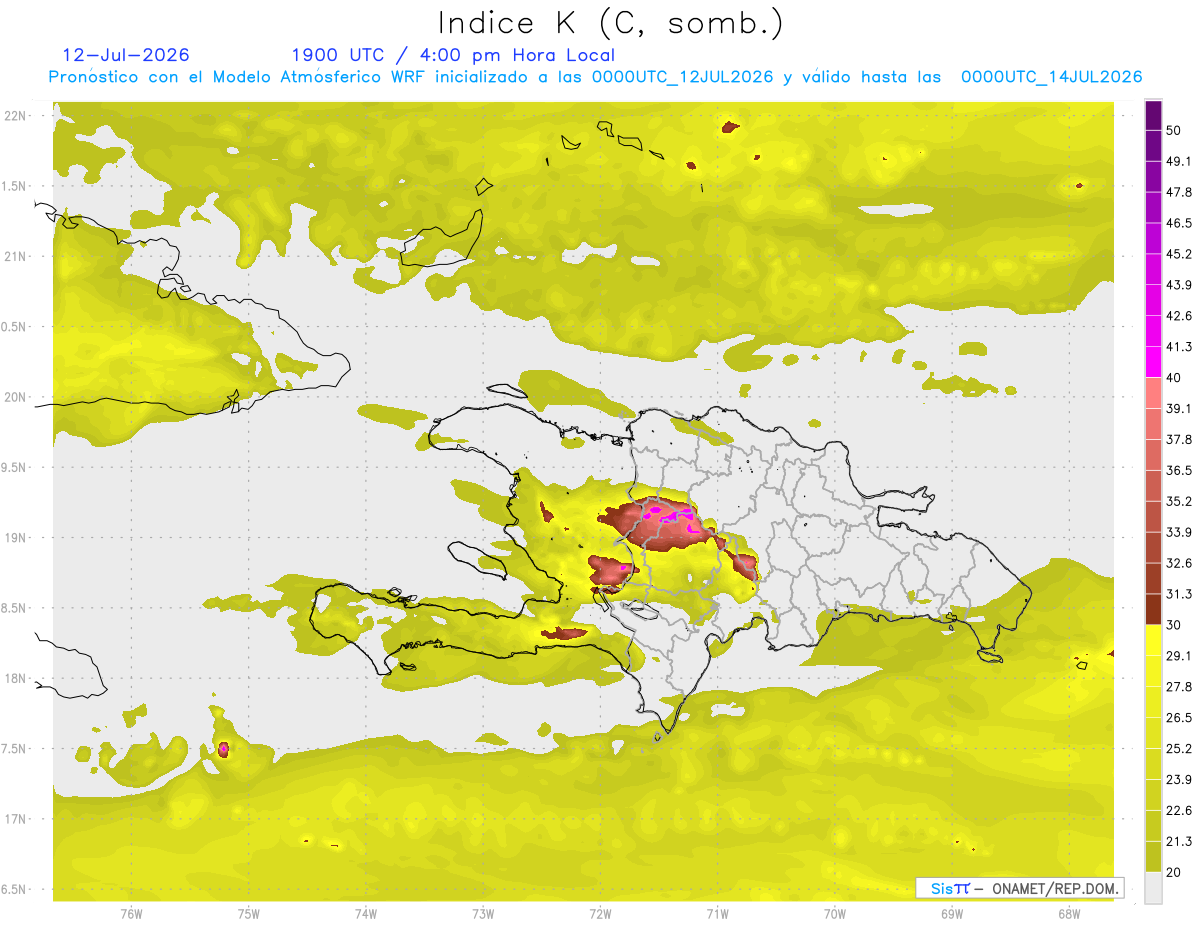Click the dark purple swatch above 50

[1153, 114]
